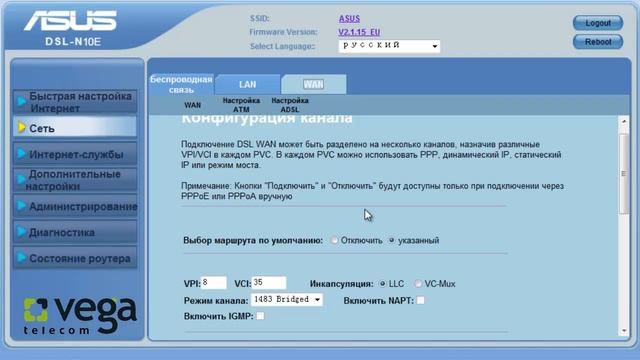
Task: Click the arrow icon beside Дополнительные настройки
Action: coord(21,179)
